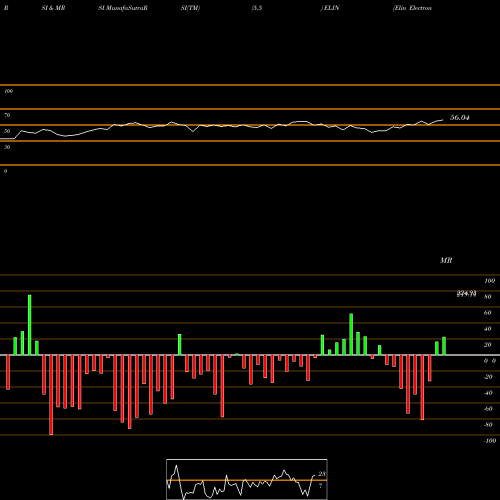The height and width of the screenshot is (500, 500).
Task: Click the MR right-axis label 60
Action: click(x=488, y=313)
